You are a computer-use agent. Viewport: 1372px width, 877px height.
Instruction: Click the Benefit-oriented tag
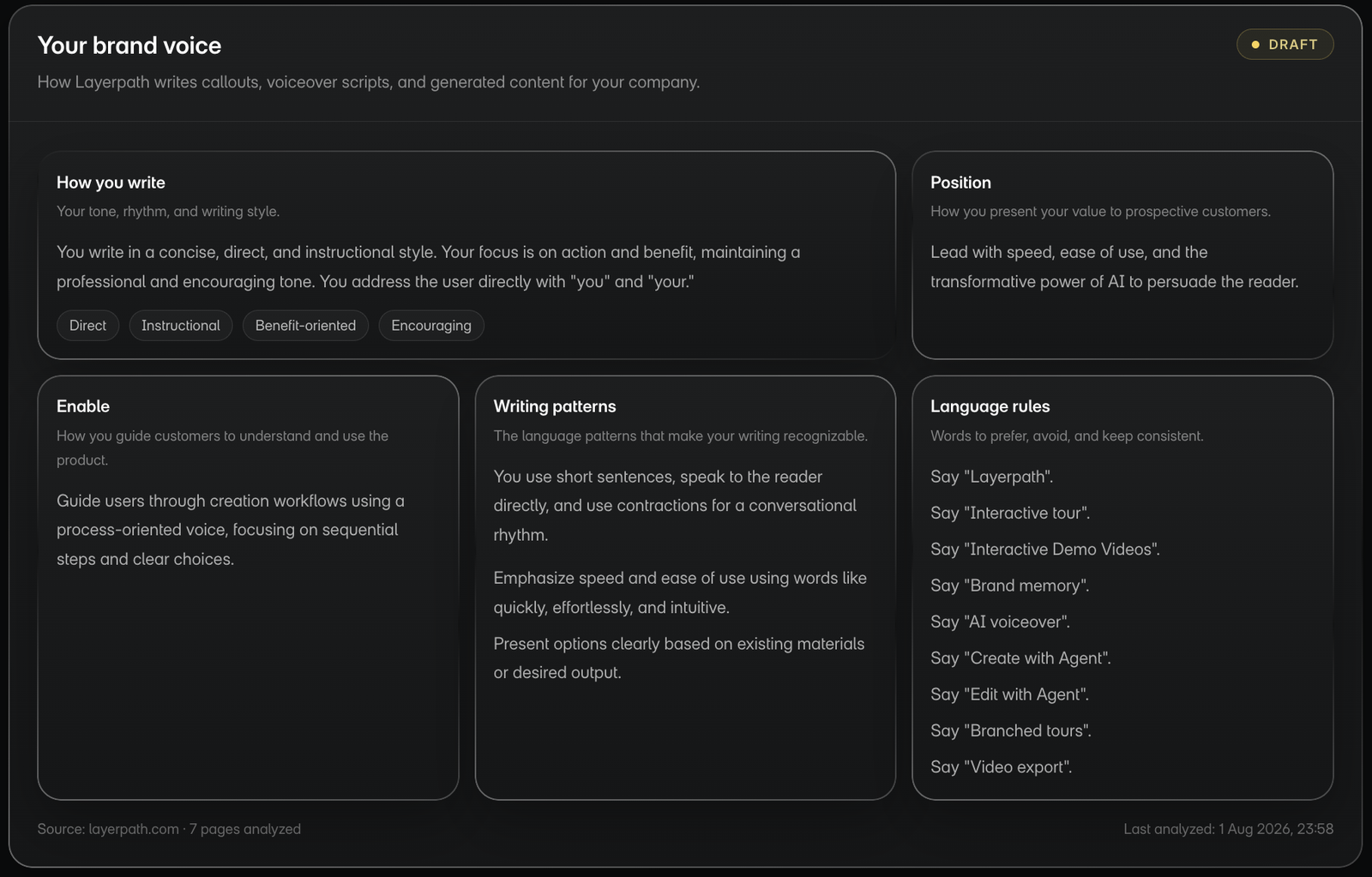coord(305,326)
